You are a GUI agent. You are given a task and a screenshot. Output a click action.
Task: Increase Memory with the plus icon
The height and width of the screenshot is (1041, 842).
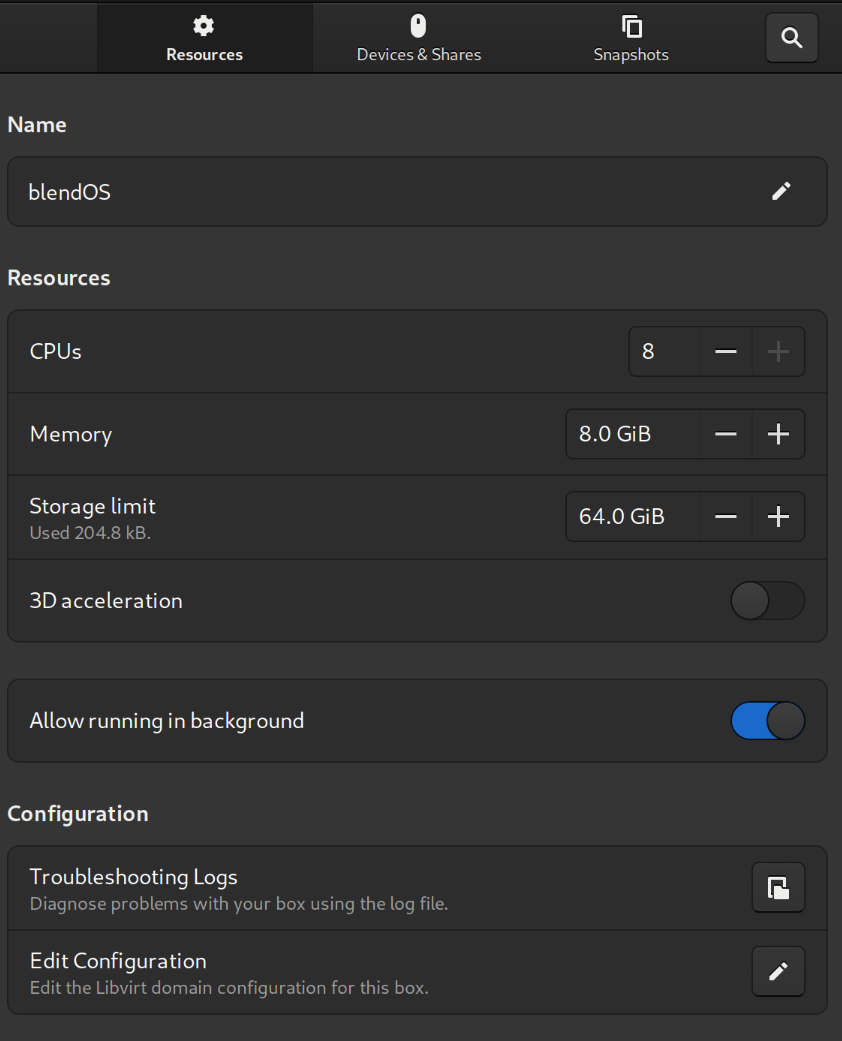coord(778,434)
